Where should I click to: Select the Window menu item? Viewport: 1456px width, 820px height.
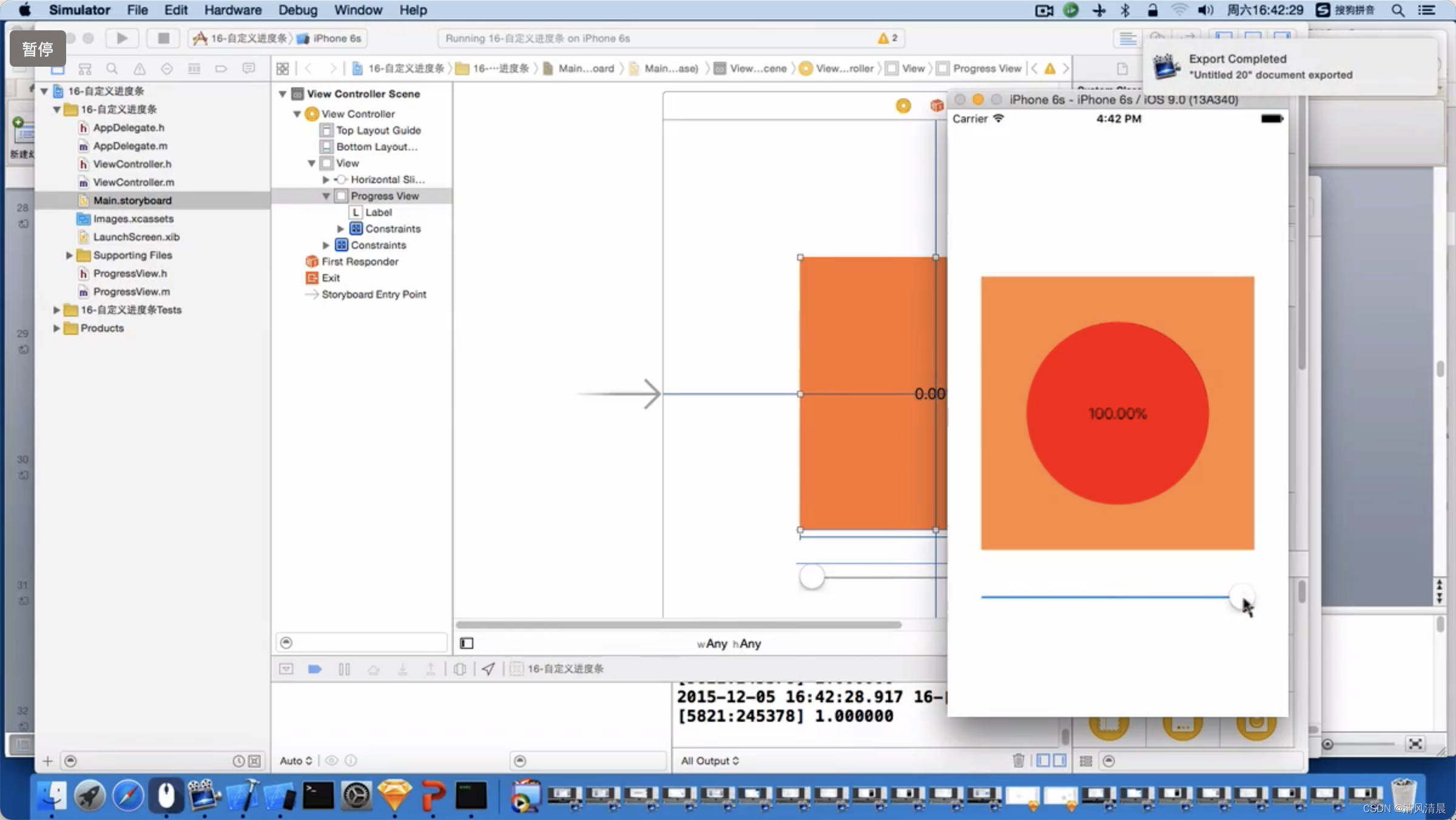pyautogui.click(x=357, y=10)
